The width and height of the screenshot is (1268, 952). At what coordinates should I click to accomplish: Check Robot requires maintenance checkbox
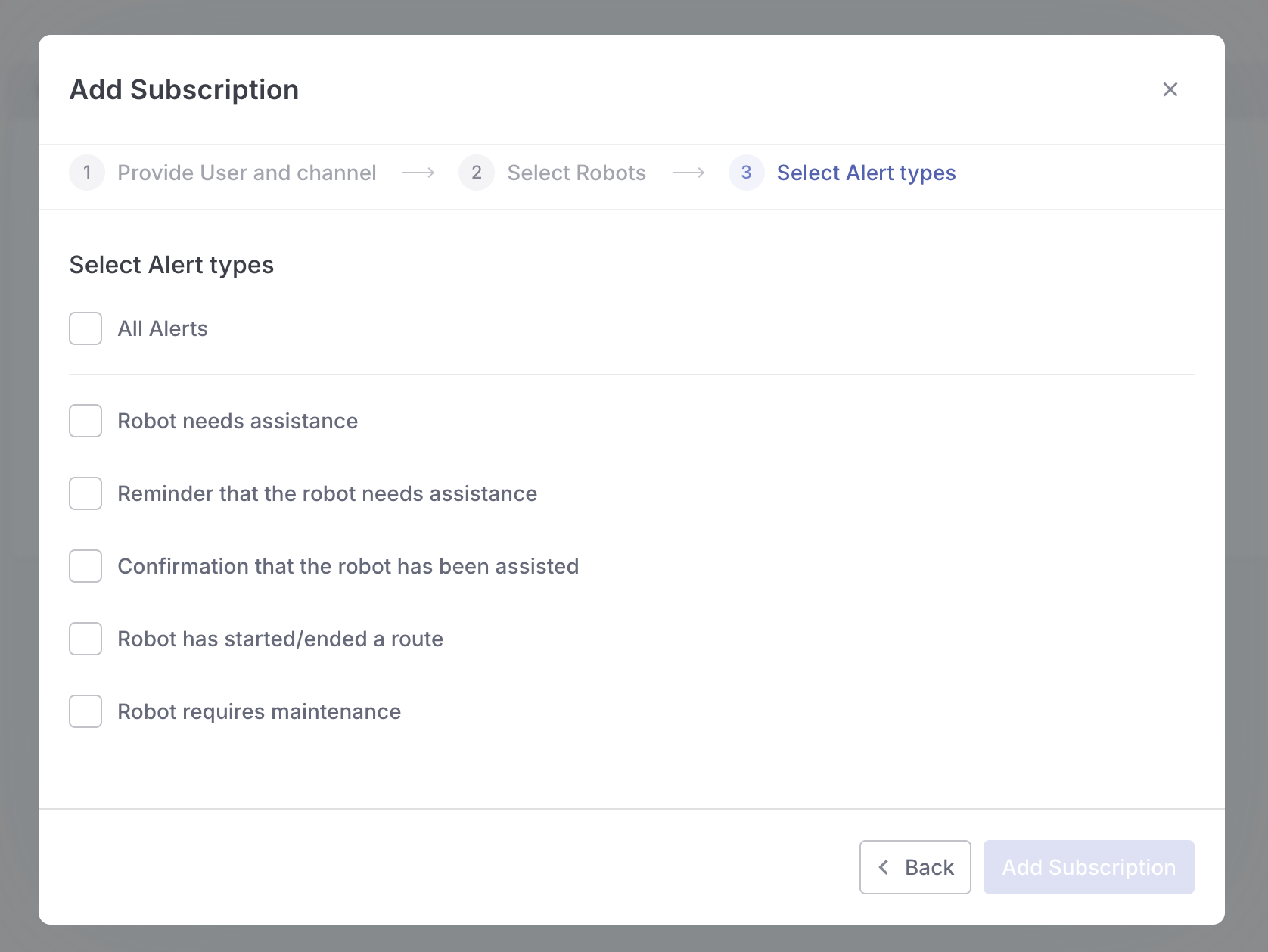tap(85, 711)
